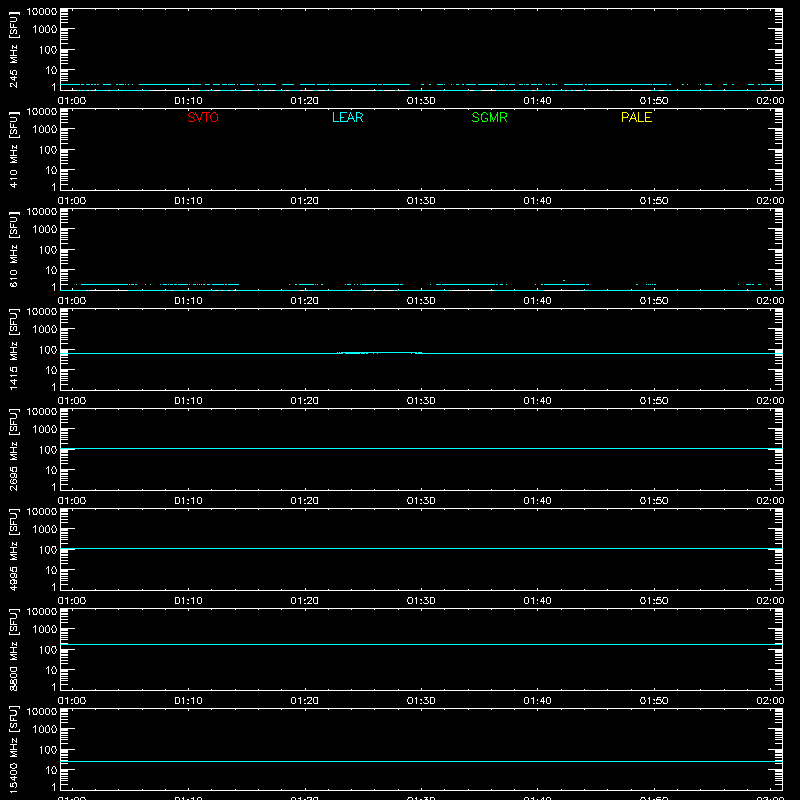Click the 100 tick label of 8800 MHz panel
Image resolution: width=800 pixels, height=800 pixels.
point(48,650)
